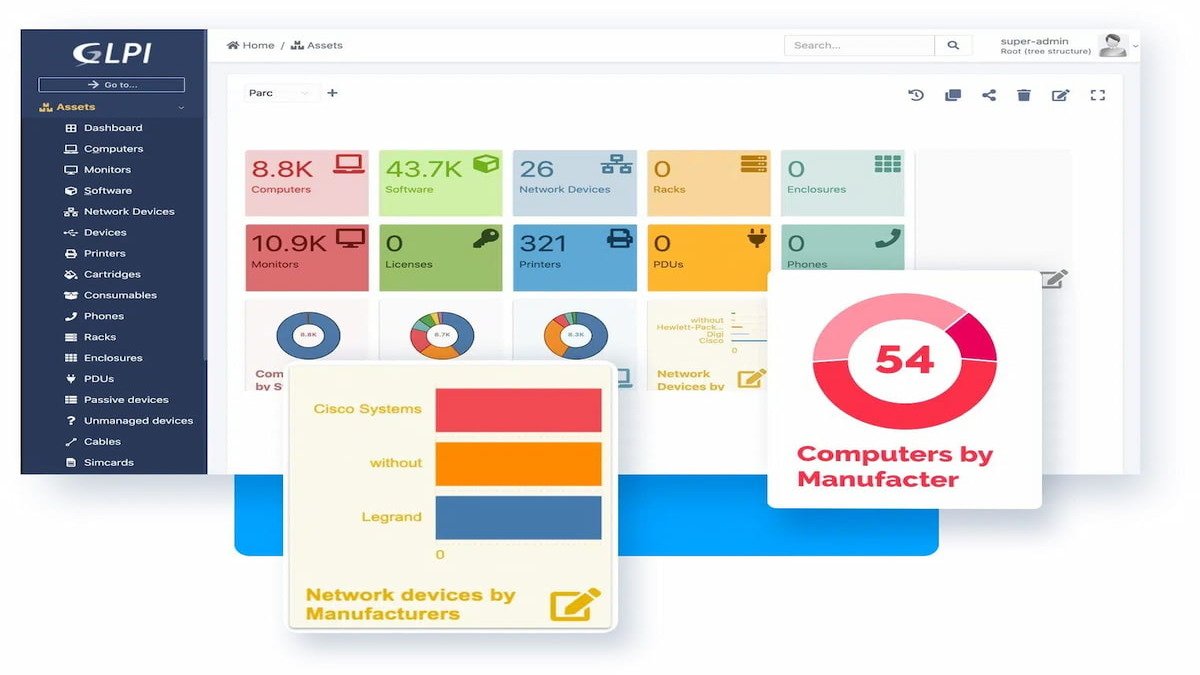Click the network icon on Network Devices card
Viewport: 1200px width, 675px height.
click(617, 164)
